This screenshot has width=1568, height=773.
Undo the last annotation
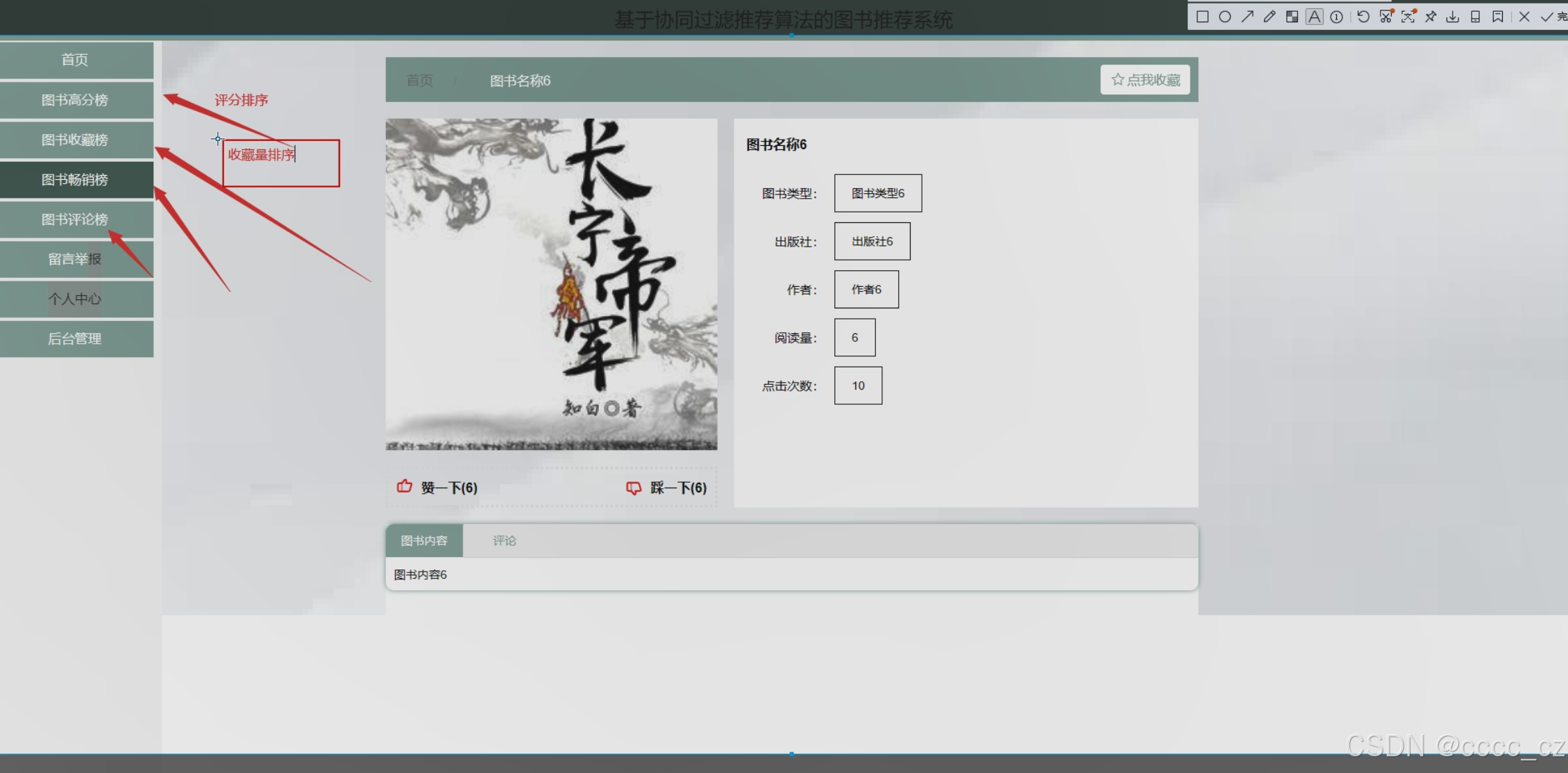point(1363,17)
